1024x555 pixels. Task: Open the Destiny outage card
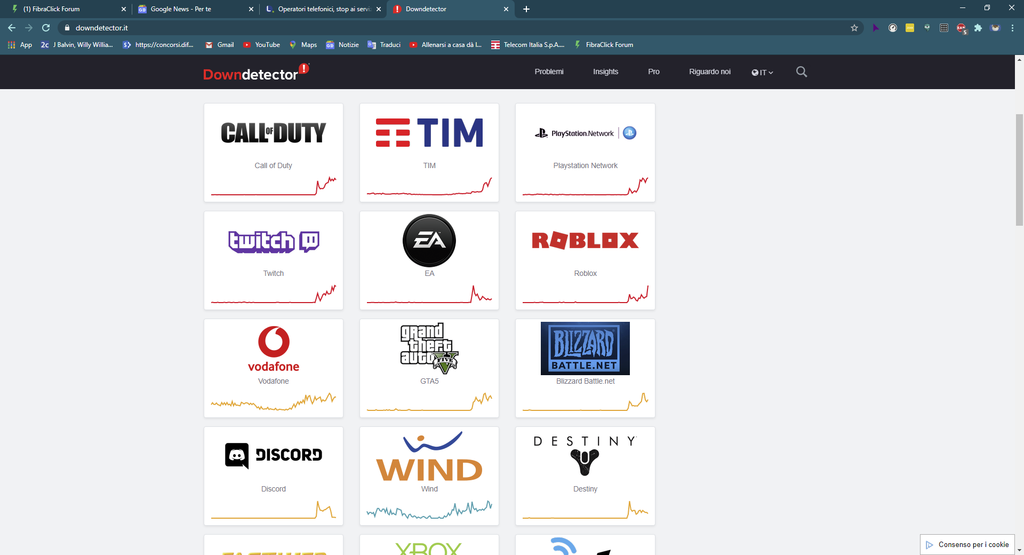click(585, 475)
